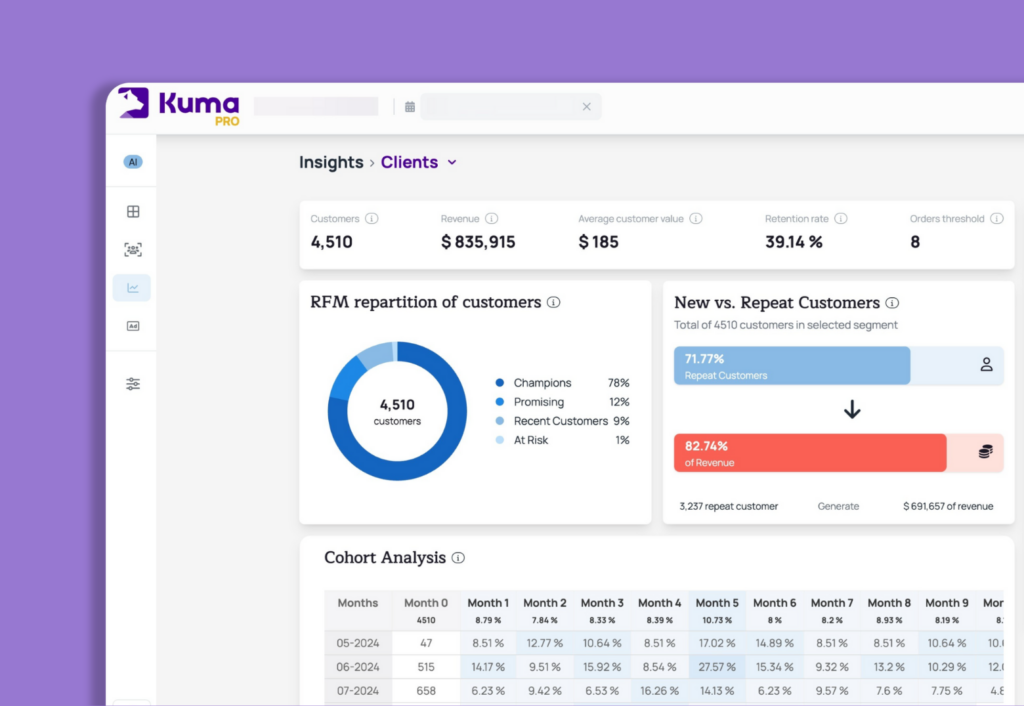Click the $691,657 of revenue text
This screenshot has height=706, width=1024.
tap(948, 506)
